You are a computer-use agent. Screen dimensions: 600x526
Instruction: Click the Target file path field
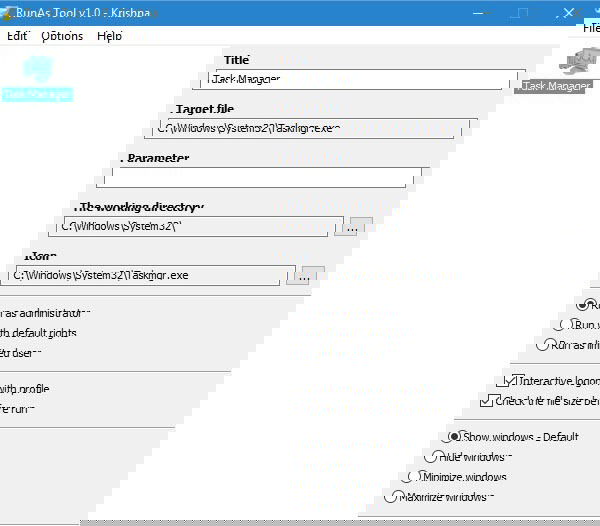click(x=311, y=128)
